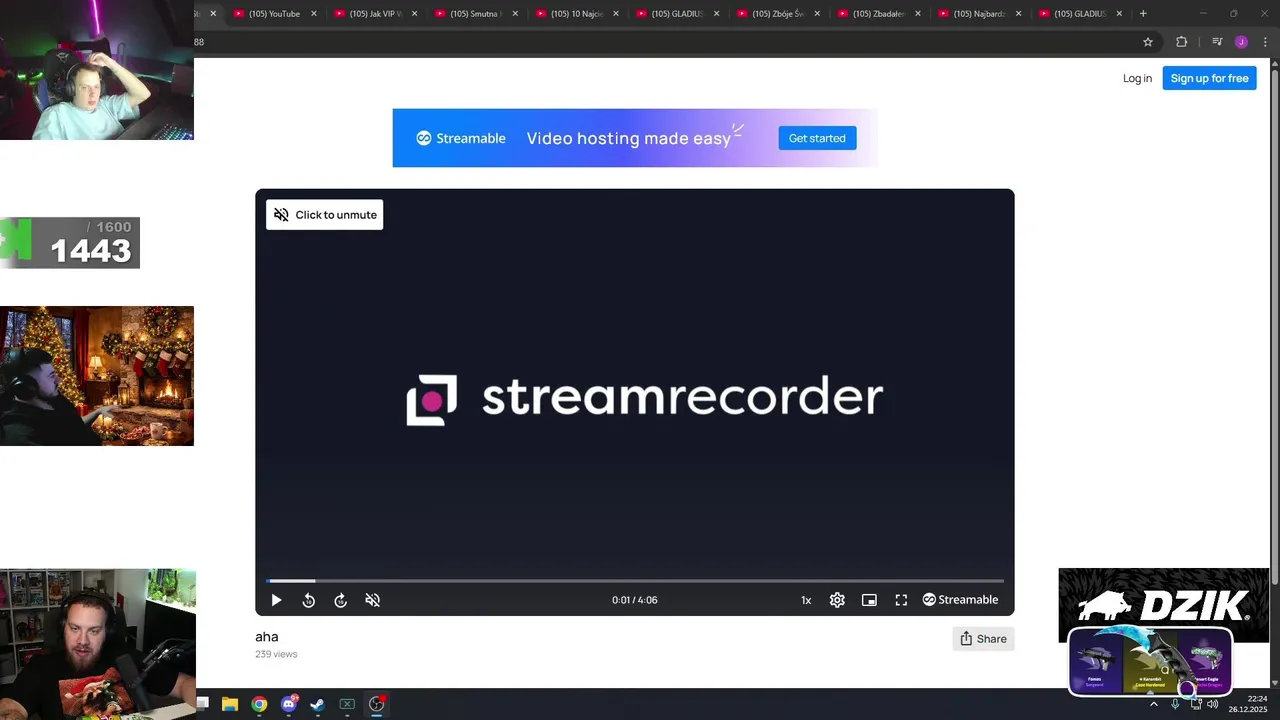Click Sign up for free
This screenshot has height=720, width=1280.
(x=1209, y=78)
